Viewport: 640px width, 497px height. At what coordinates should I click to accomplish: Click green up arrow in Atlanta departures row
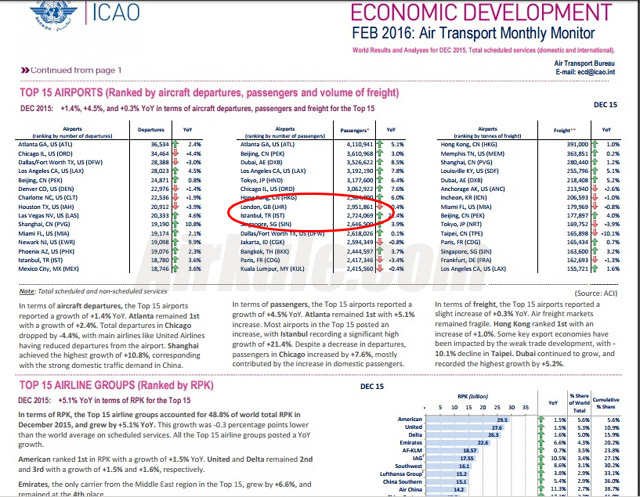(x=176, y=144)
